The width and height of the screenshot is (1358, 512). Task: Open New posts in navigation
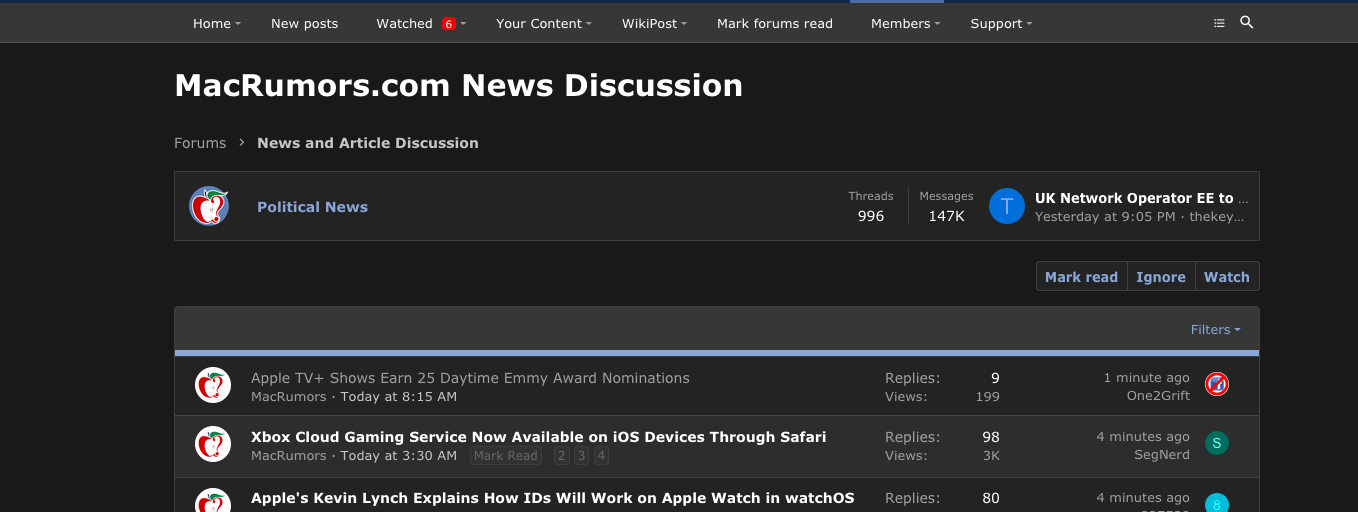click(304, 23)
